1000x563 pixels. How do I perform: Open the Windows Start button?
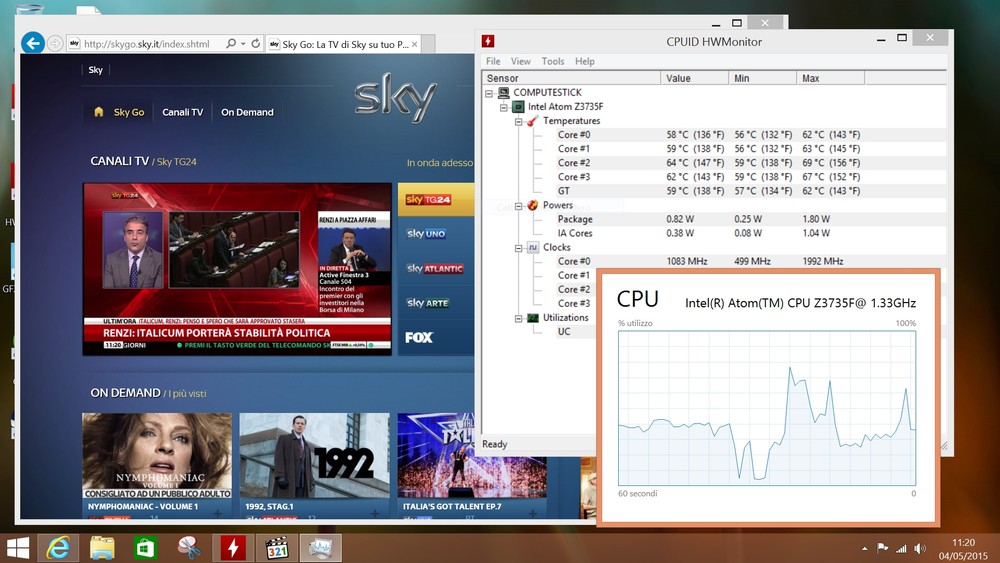18,548
